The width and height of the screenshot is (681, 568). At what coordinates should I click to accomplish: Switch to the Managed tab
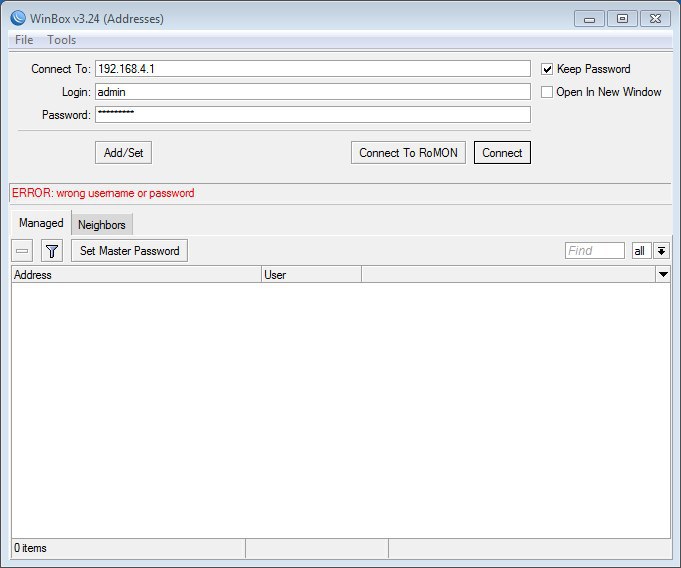pos(41,223)
